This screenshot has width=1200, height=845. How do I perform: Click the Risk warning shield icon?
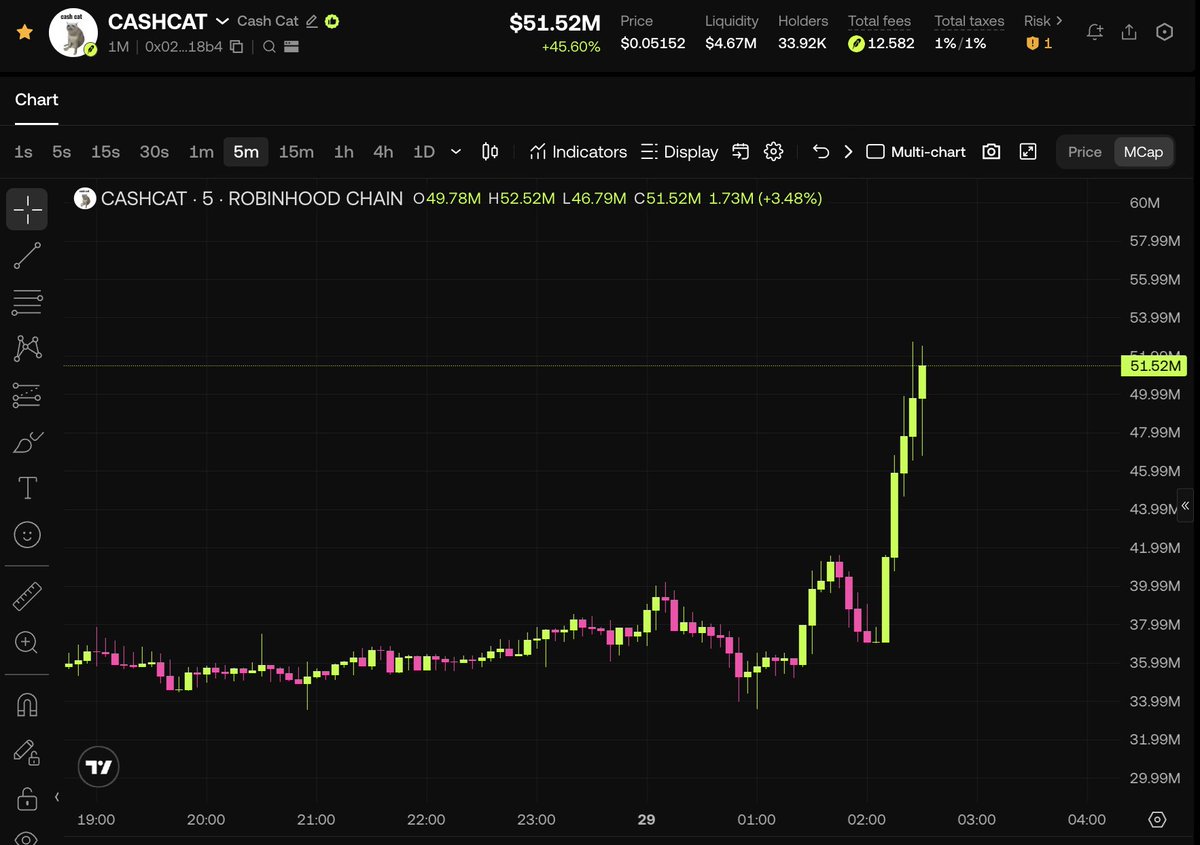1033,44
